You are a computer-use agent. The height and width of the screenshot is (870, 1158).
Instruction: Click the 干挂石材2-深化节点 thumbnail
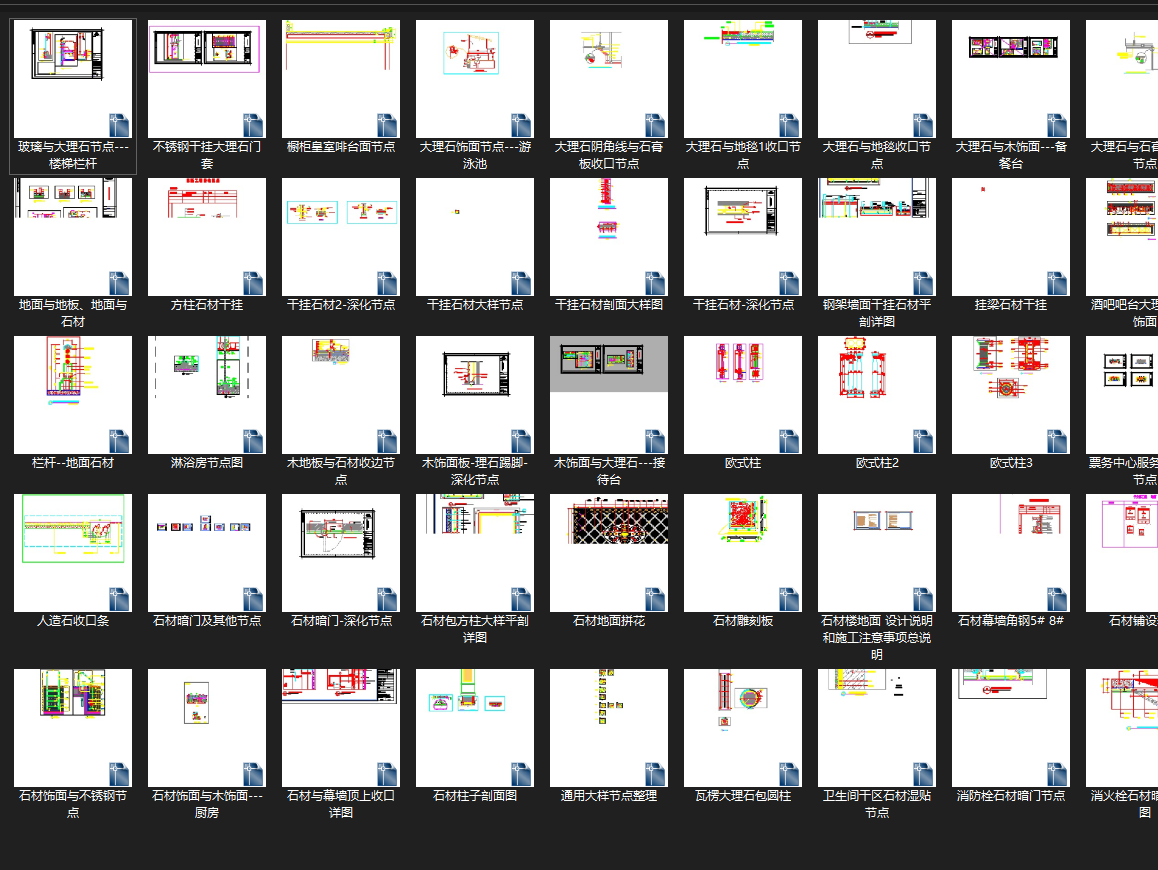pos(340,237)
